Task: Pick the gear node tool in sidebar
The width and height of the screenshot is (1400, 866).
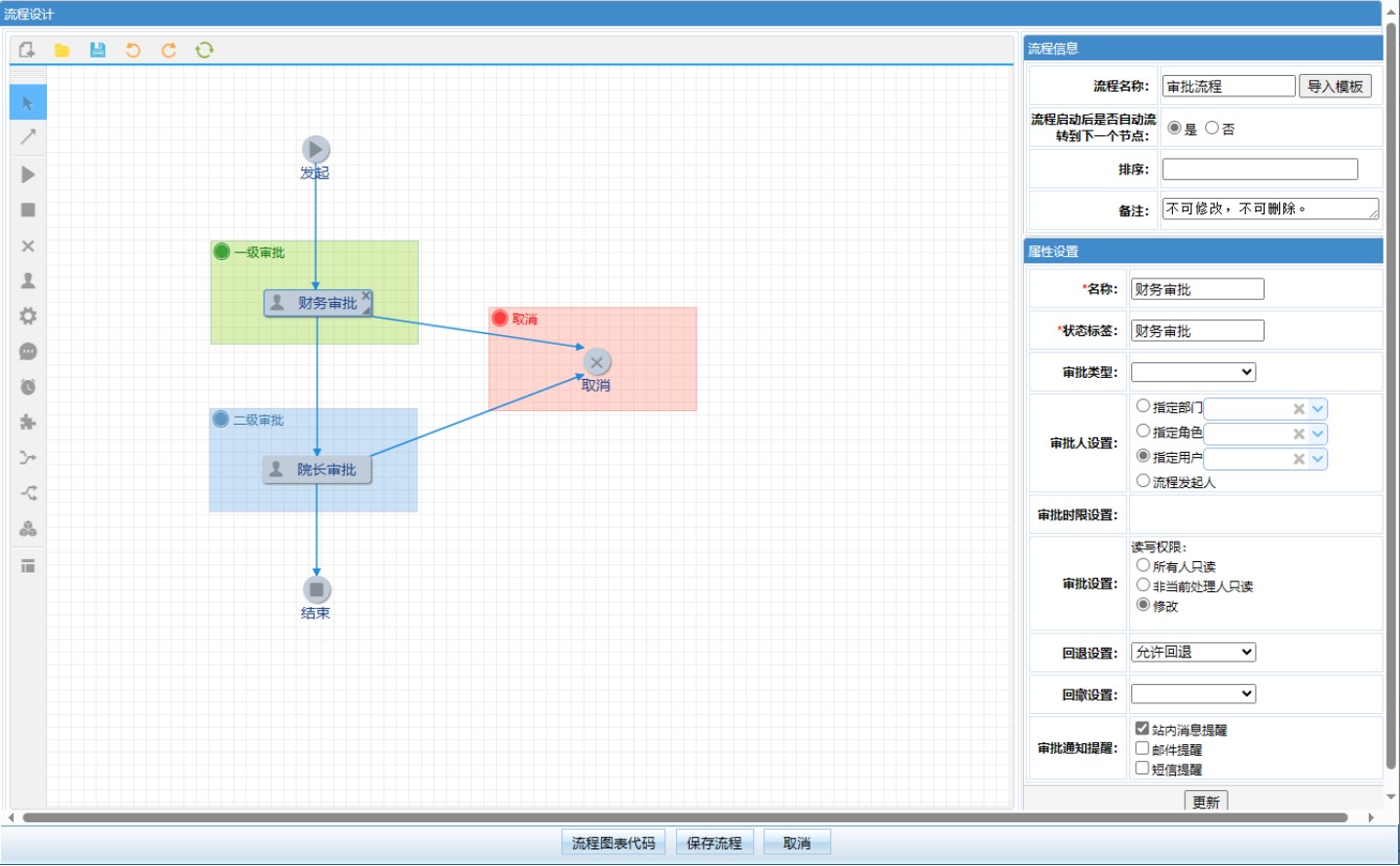Action: [28, 316]
